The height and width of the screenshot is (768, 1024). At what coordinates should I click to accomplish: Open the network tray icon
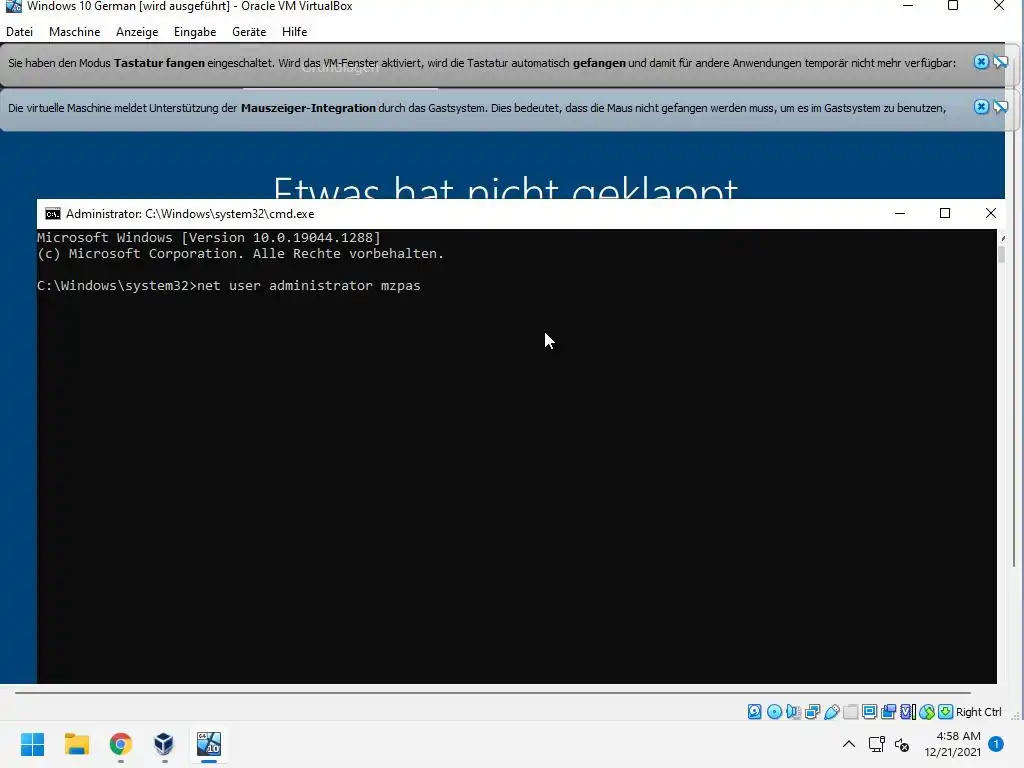pos(876,744)
